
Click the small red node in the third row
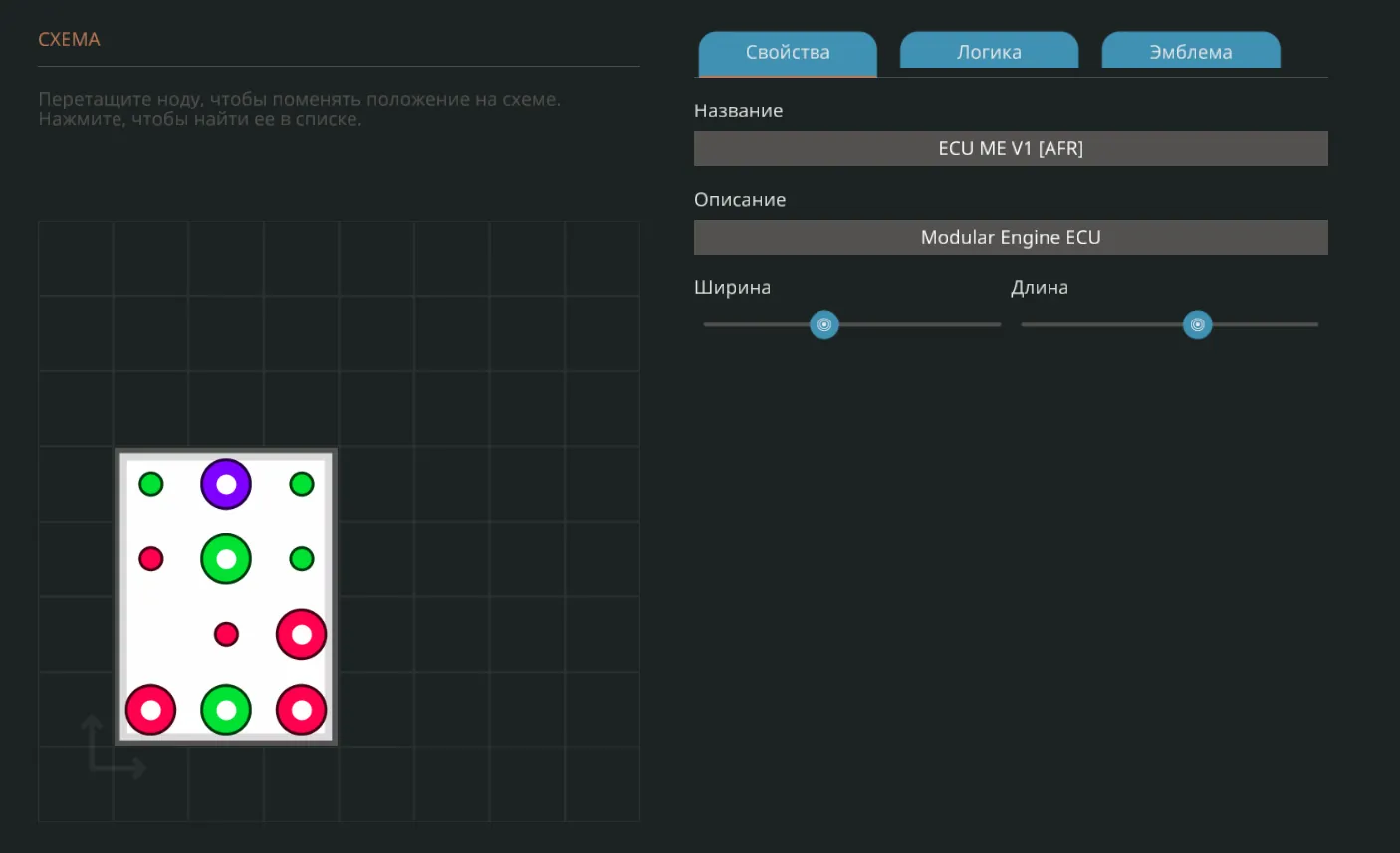(x=226, y=634)
